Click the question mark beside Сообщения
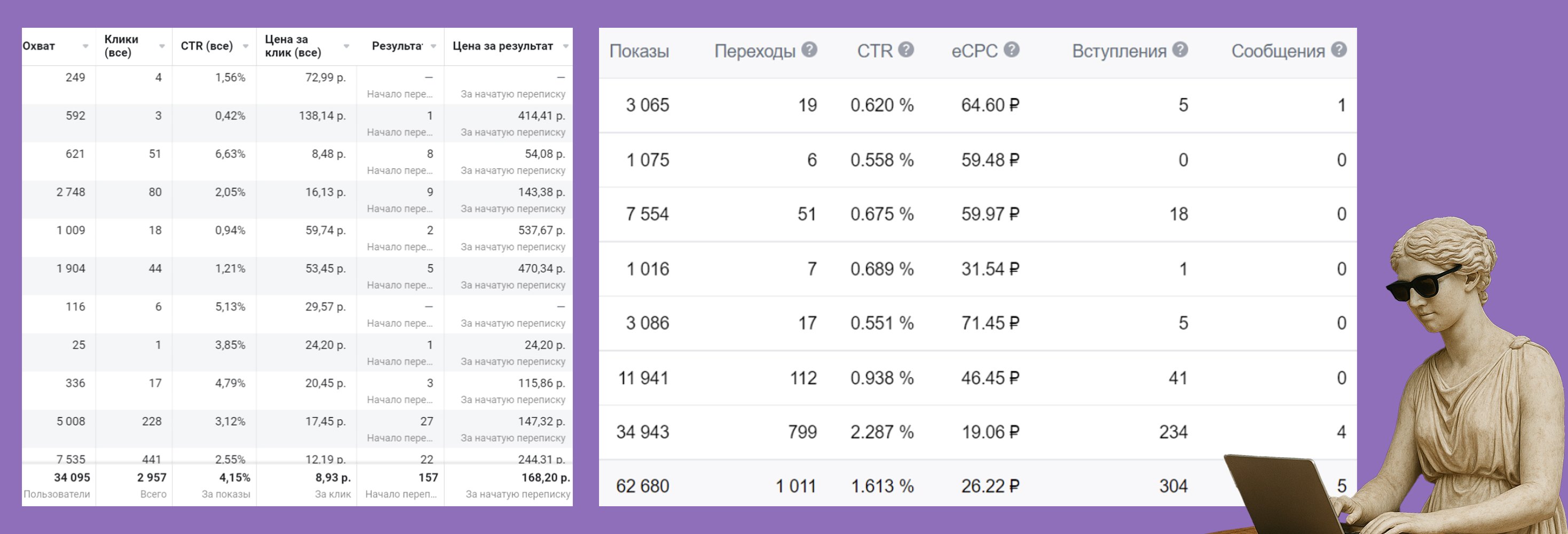 1338,50
